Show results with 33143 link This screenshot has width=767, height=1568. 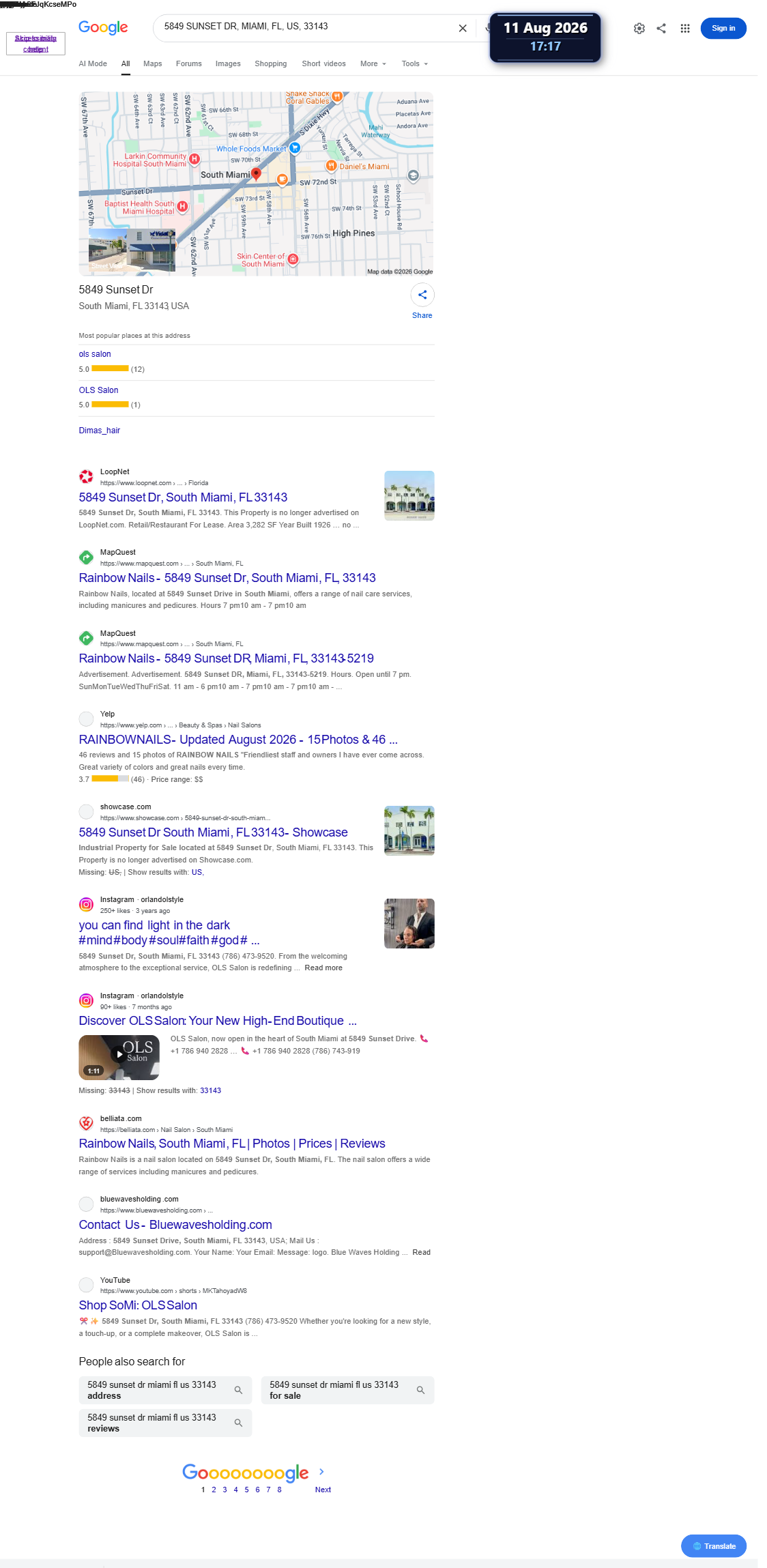pyautogui.click(x=210, y=1090)
